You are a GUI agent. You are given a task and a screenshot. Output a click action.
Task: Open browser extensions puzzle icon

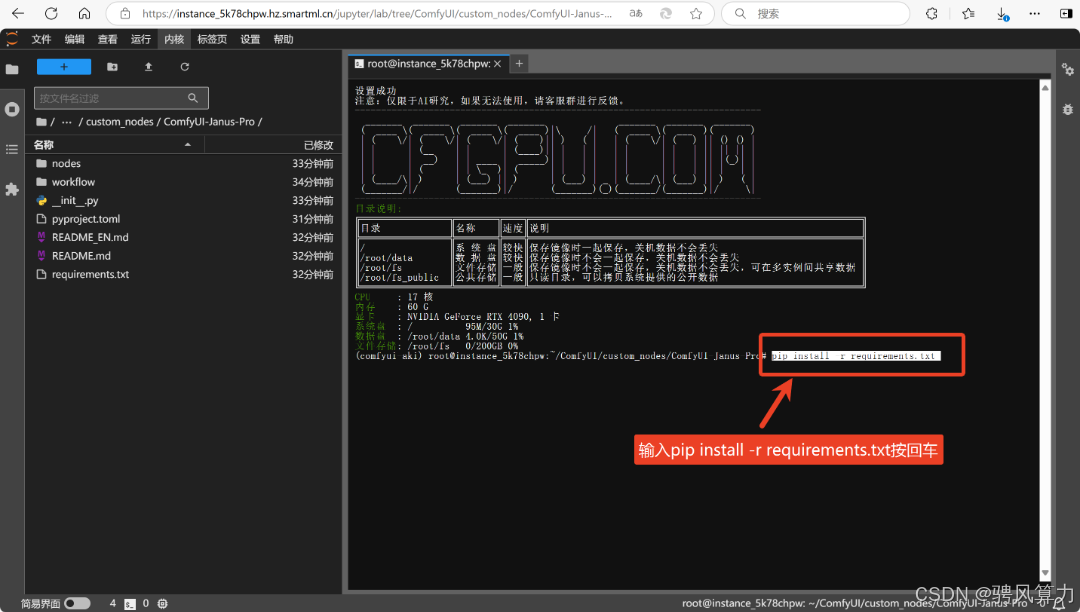tap(932, 13)
